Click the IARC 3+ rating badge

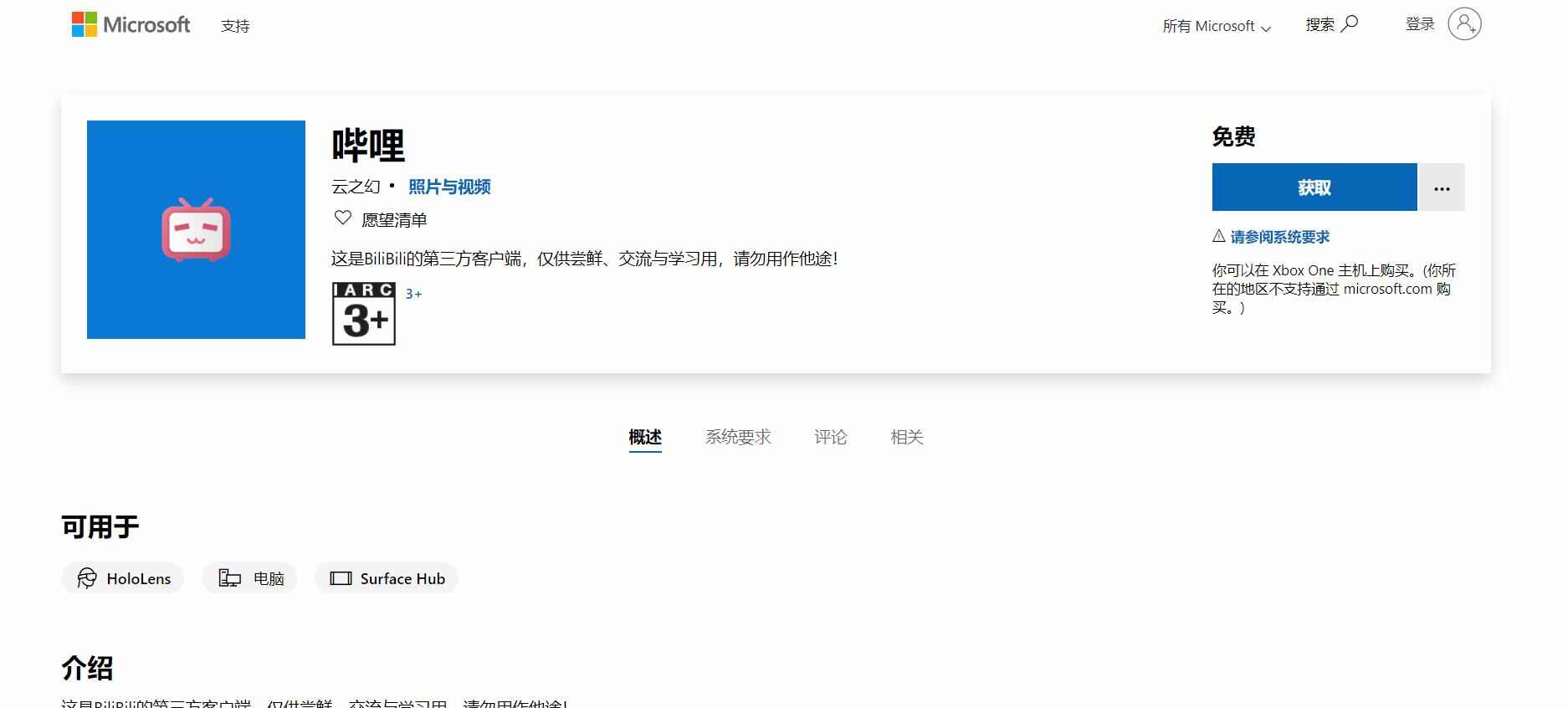(364, 314)
